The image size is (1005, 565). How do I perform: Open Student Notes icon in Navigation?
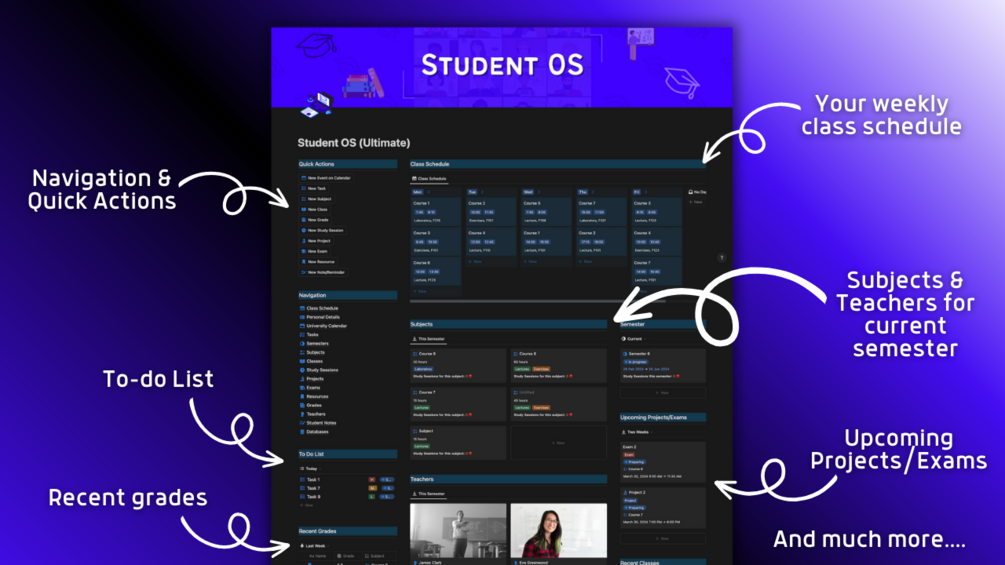303,423
